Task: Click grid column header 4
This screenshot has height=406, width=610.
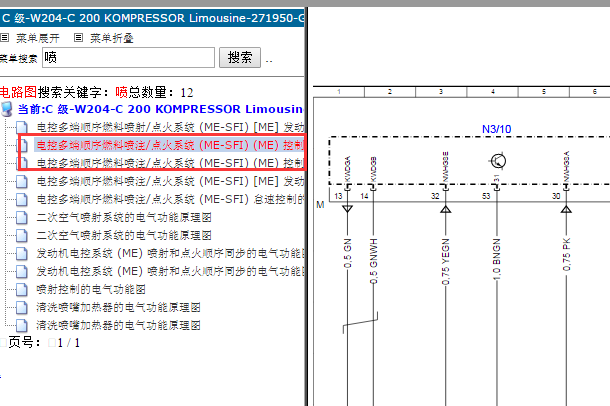Action: tap(493, 92)
